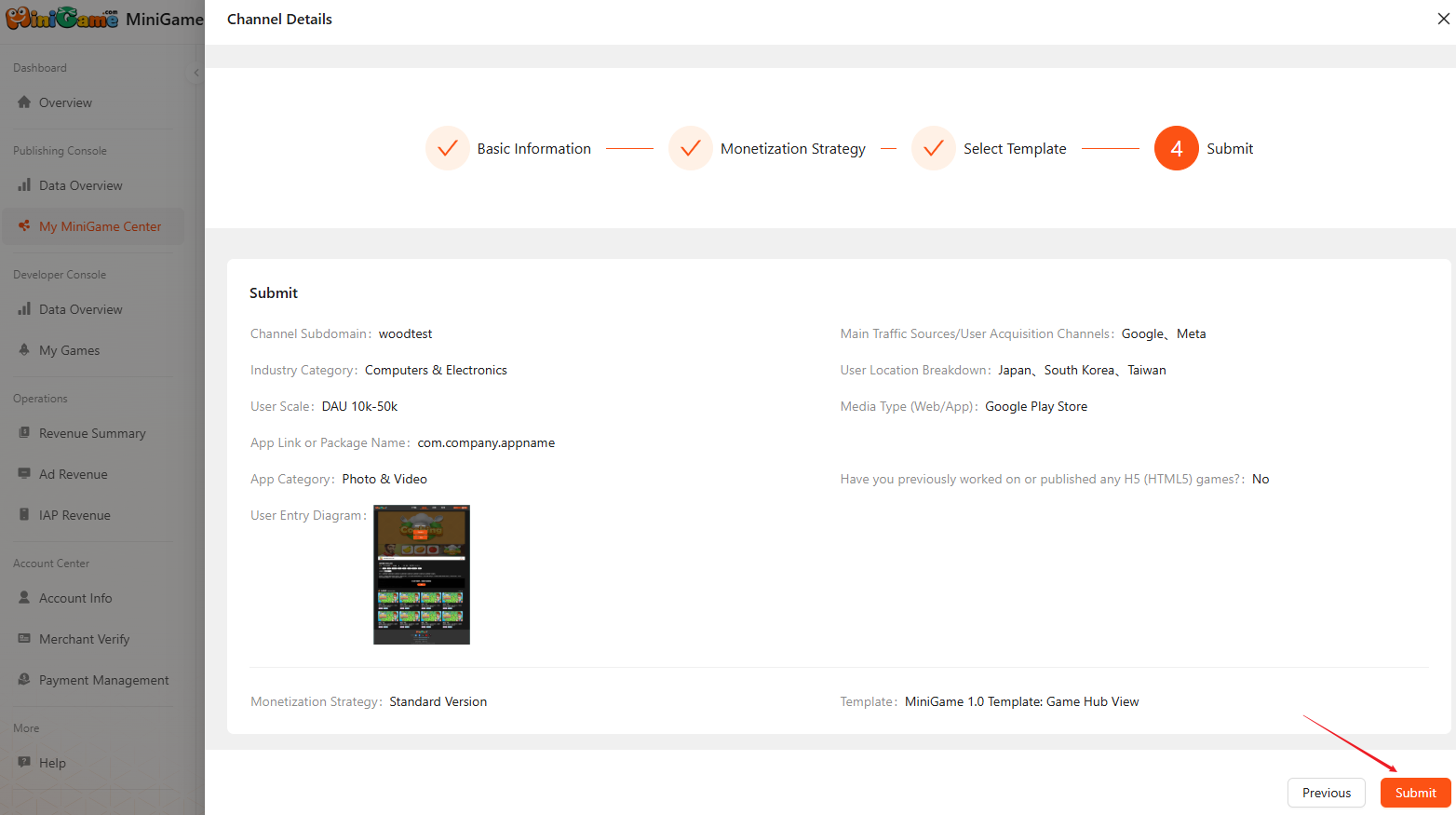Close the Channel Details panel

(x=1443, y=19)
